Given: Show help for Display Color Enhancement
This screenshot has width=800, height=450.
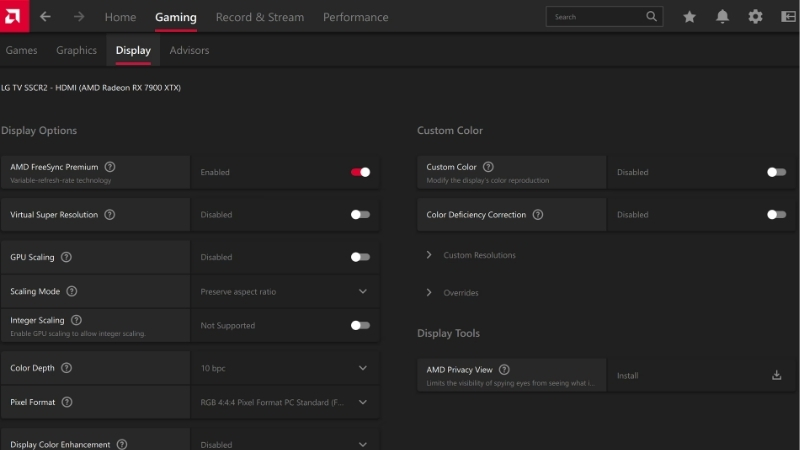Looking at the screenshot, I should 122,444.
